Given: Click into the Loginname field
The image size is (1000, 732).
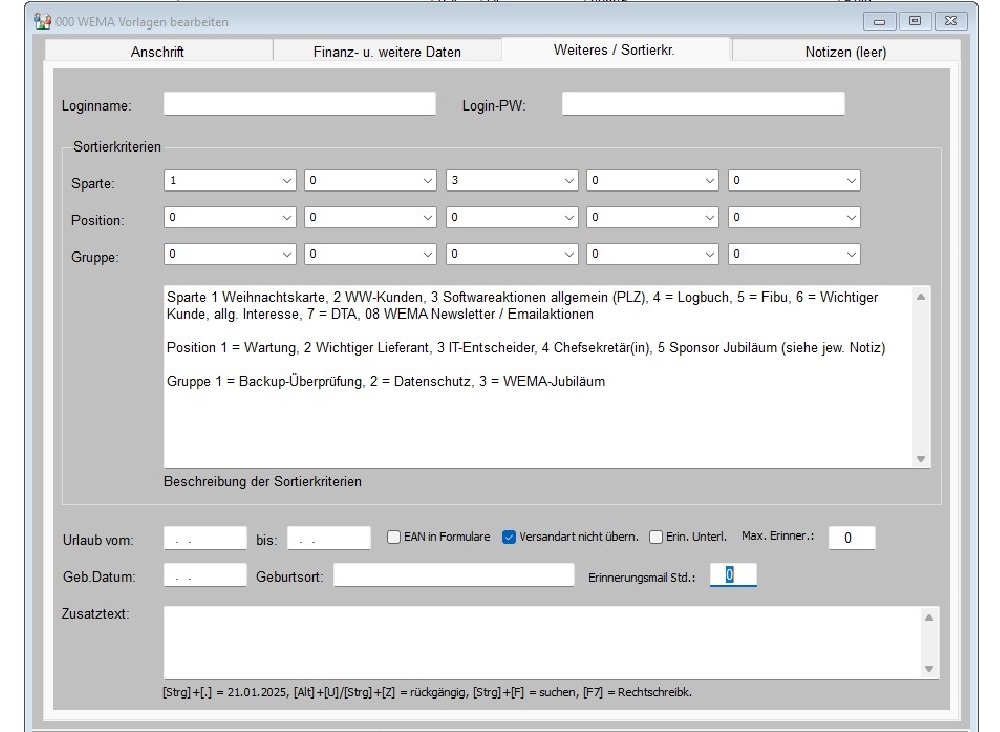Looking at the screenshot, I should [x=300, y=104].
